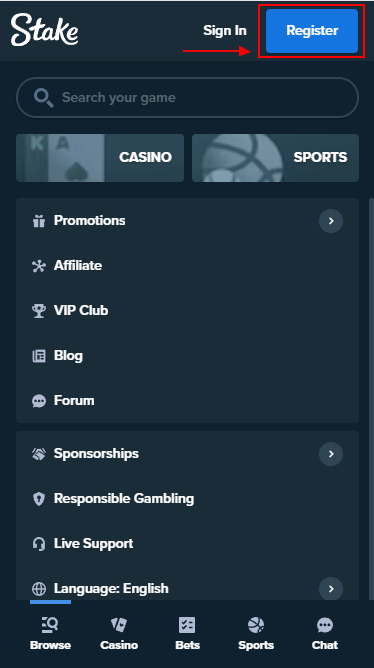Open the Chat tab in bottom bar
Screen dimensions: 374x668
pos(325,633)
